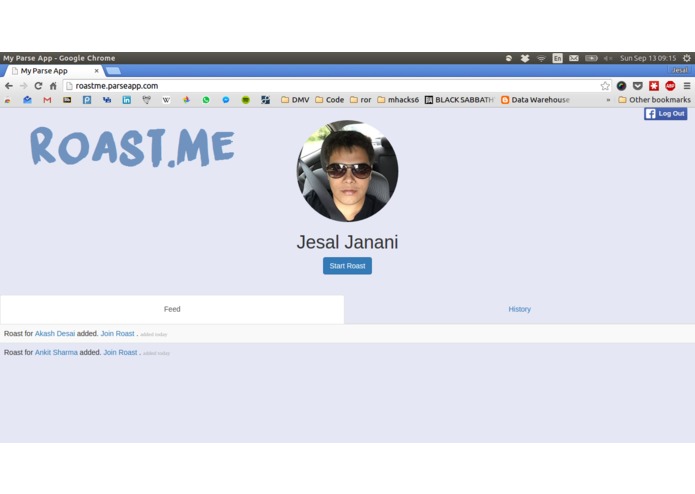The image size is (695, 494).
Task: Open the En keyboard language indicator
Action: (558, 58)
